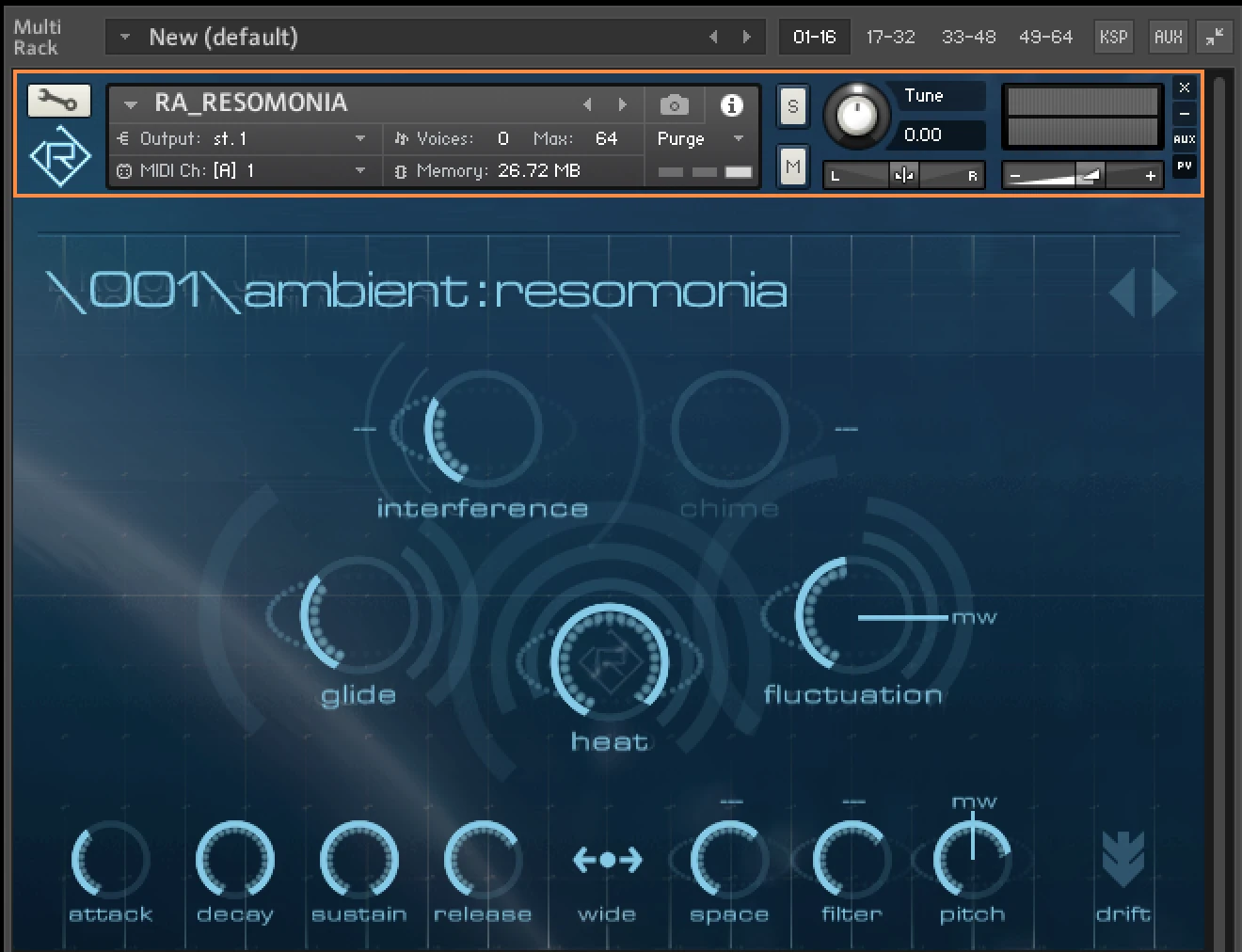The height and width of the screenshot is (952, 1242).
Task: Click the fluctuation knob
Action: (854, 615)
